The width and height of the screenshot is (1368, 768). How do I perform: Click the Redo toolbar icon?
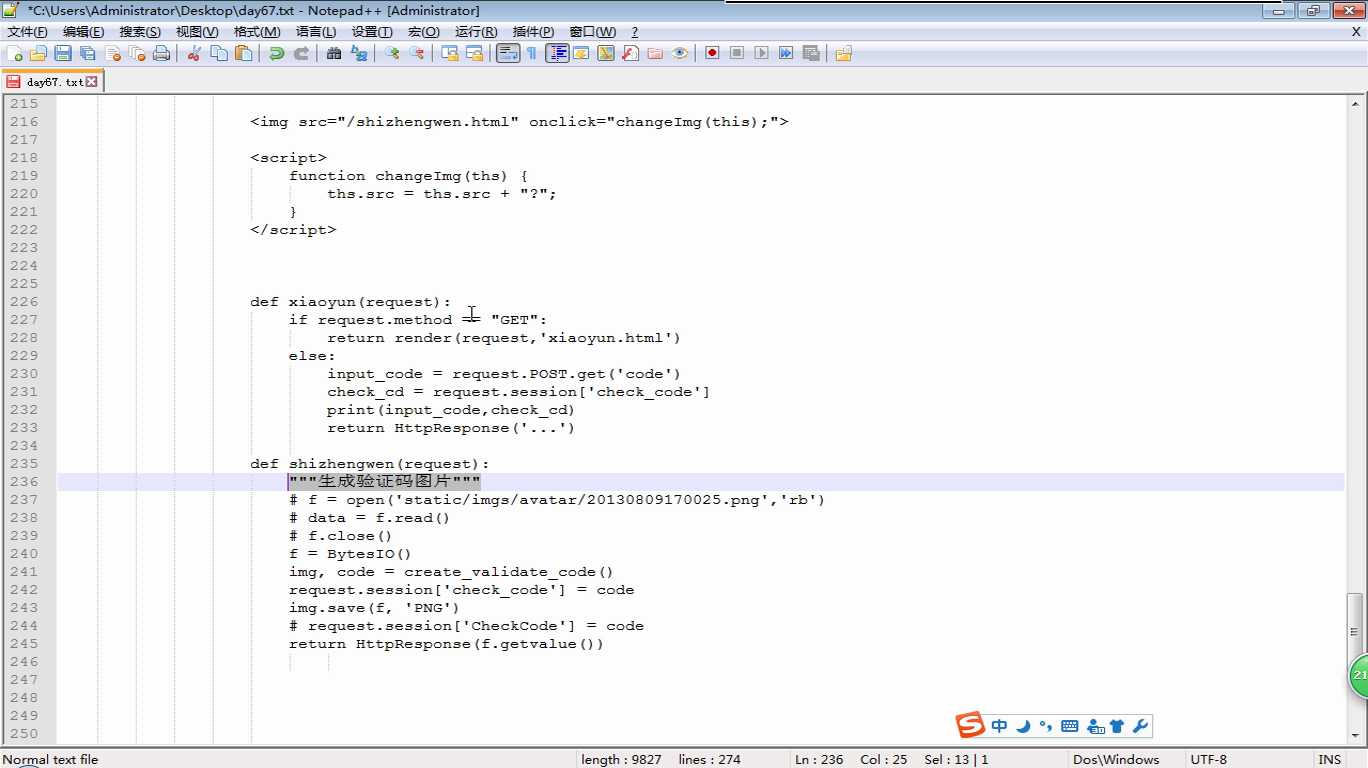click(300, 53)
